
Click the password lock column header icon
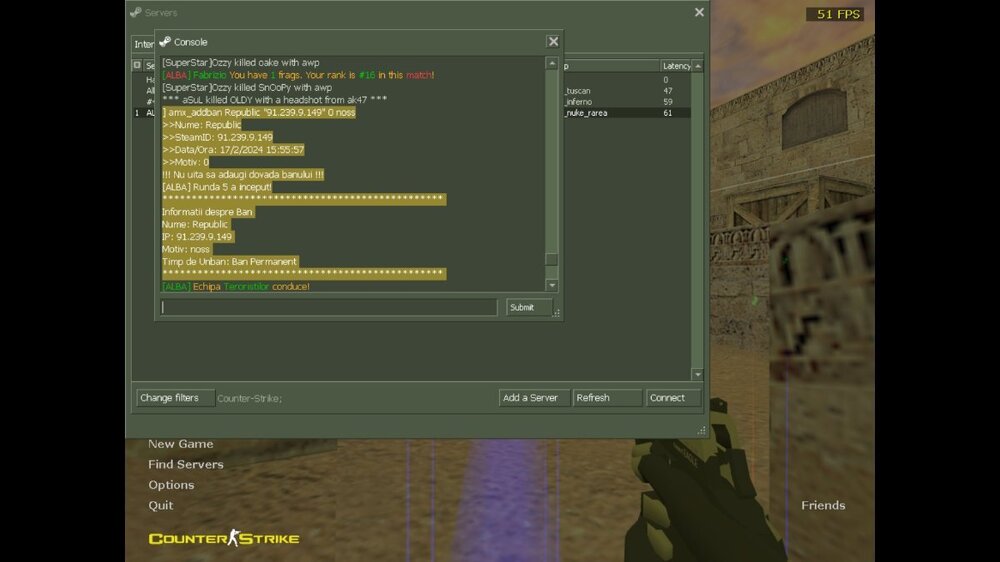click(x=138, y=66)
